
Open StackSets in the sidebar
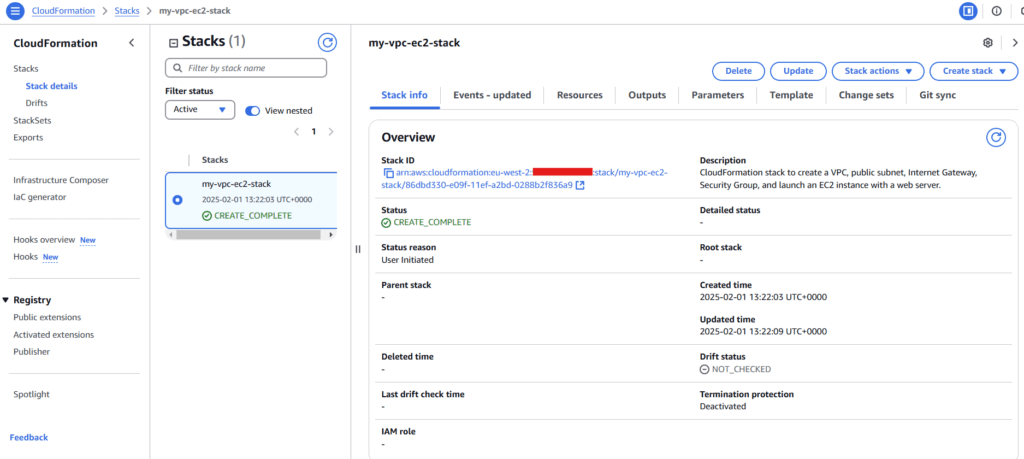coord(32,120)
